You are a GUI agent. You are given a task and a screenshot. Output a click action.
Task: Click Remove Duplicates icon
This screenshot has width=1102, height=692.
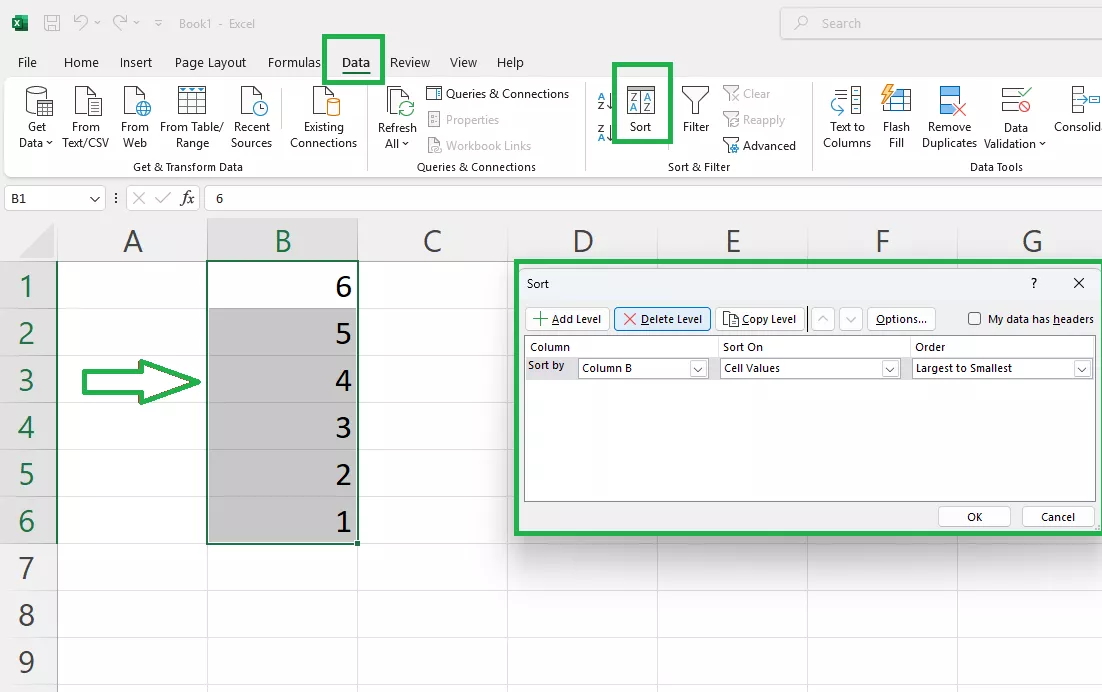coord(949,117)
